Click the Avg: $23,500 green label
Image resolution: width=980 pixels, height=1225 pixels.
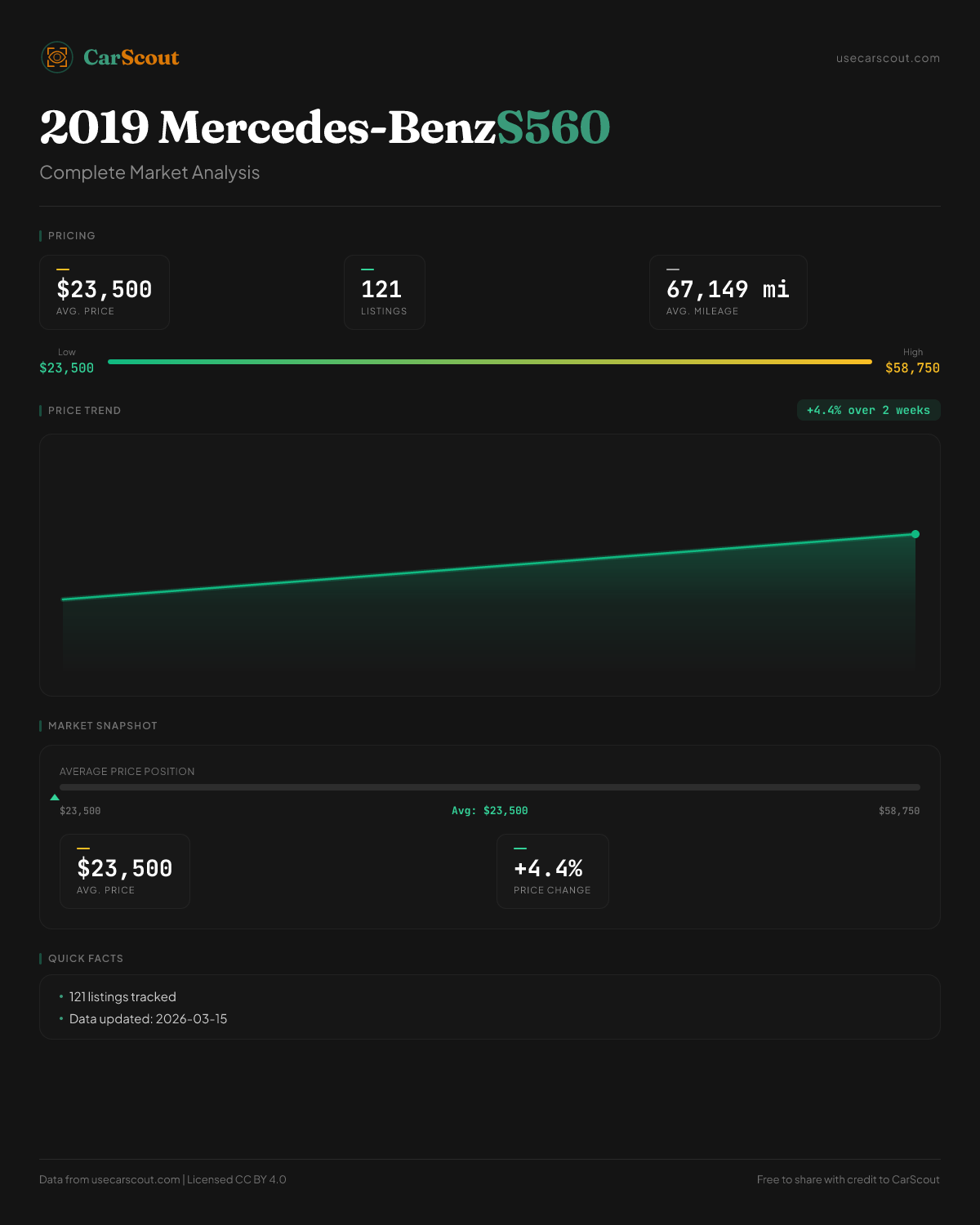pyautogui.click(x=490, y=811)
